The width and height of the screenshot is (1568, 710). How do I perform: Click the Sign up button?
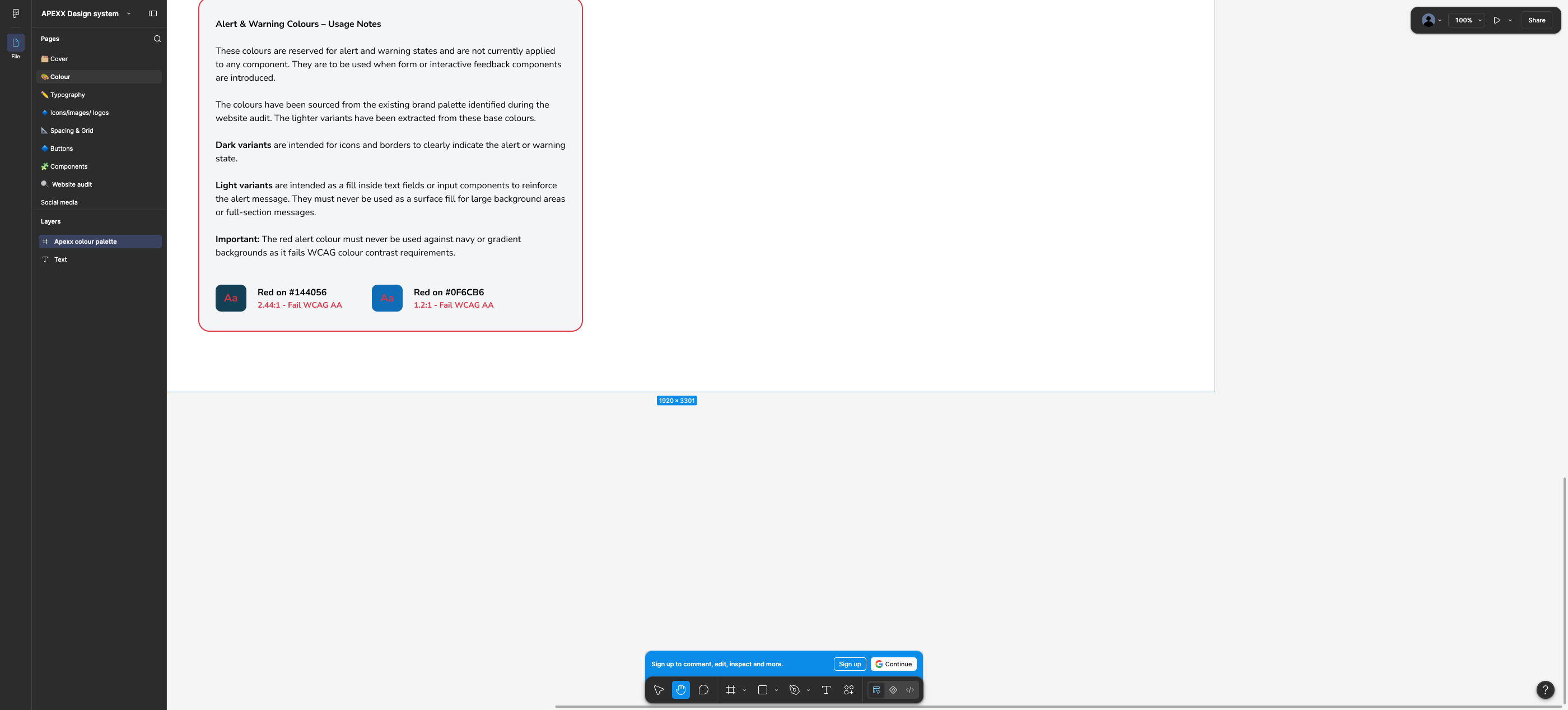pos(850,665)
